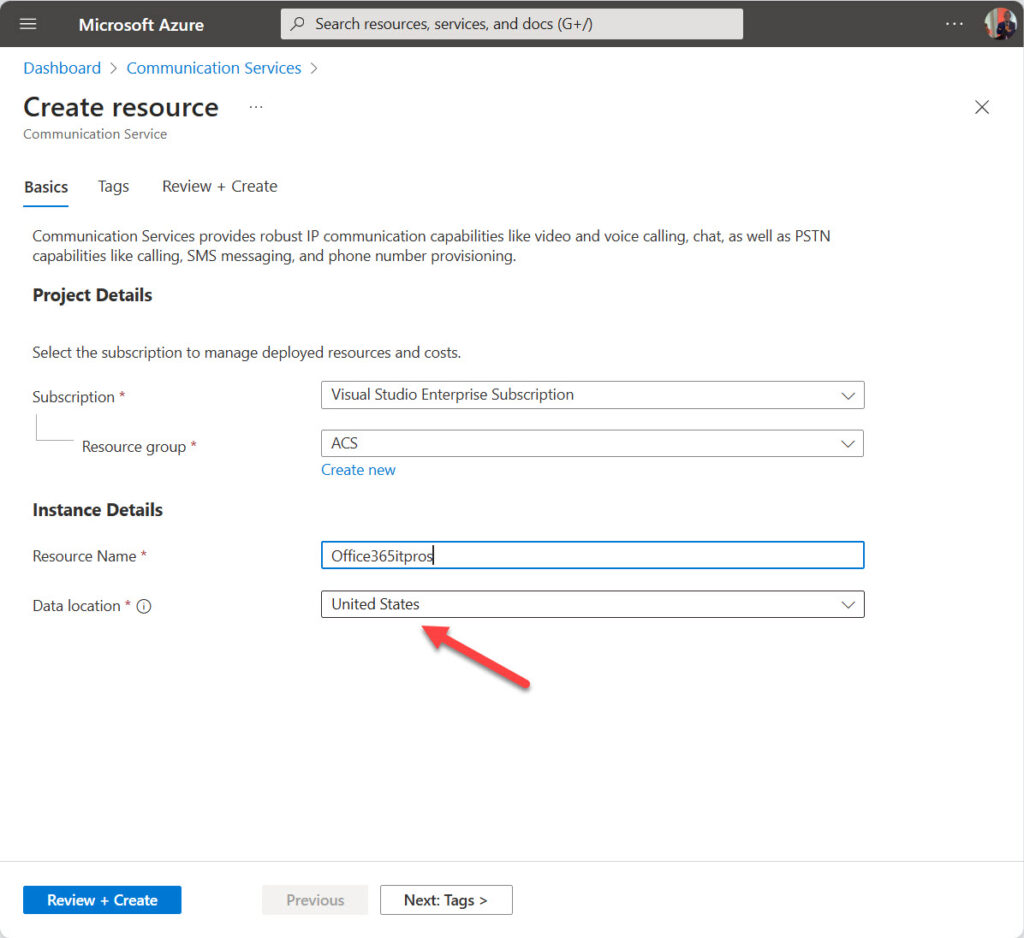Screen dimensions: 1024x938
Task: Click the Resource Name label
Action: click(x=84, y=557)
